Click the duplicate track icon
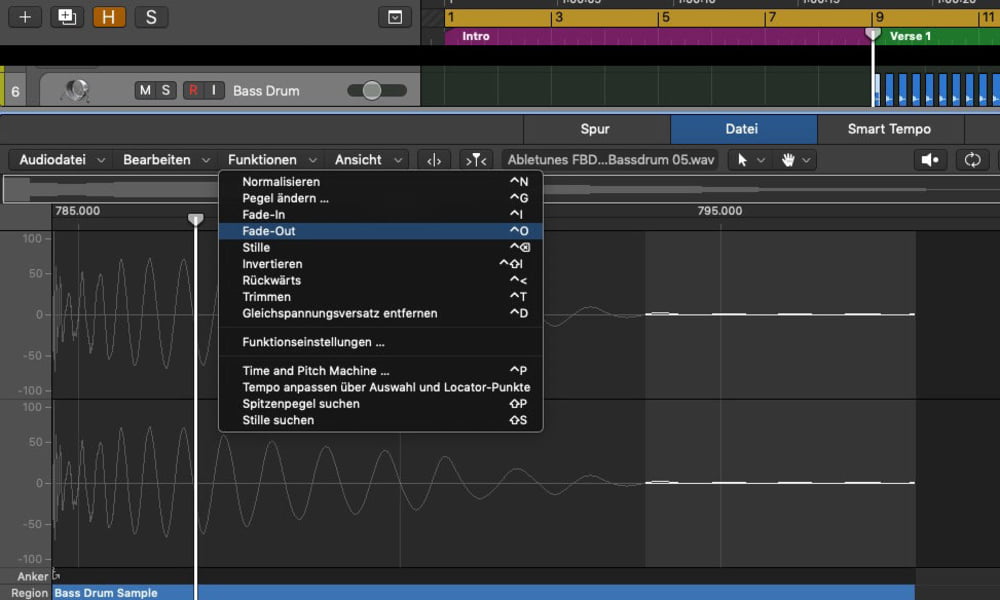 point(67,17)
